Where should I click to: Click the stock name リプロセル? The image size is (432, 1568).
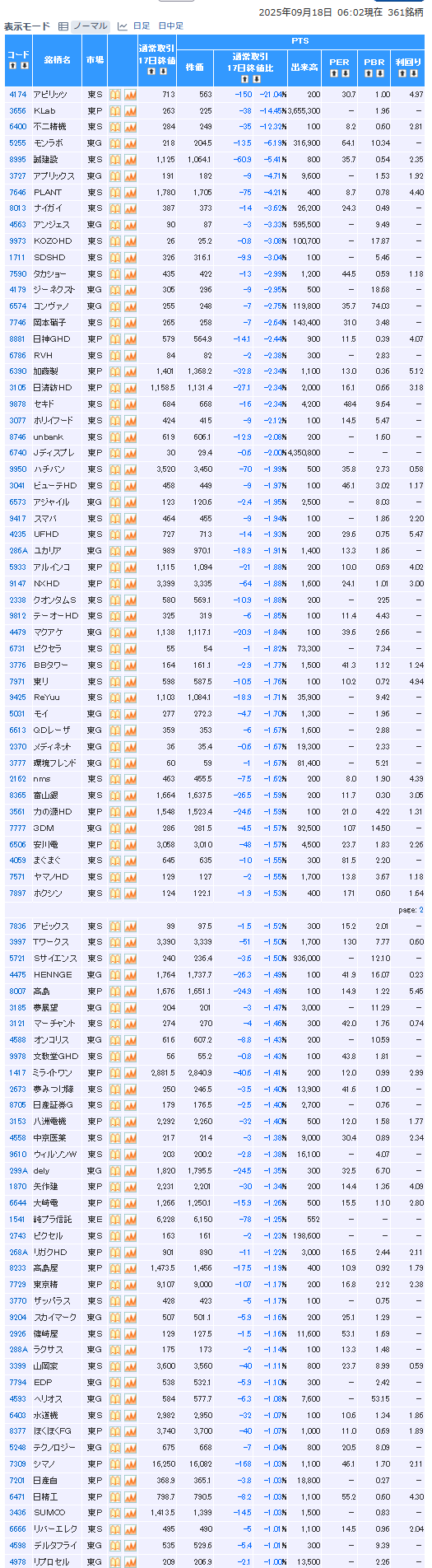[50, 1562]
